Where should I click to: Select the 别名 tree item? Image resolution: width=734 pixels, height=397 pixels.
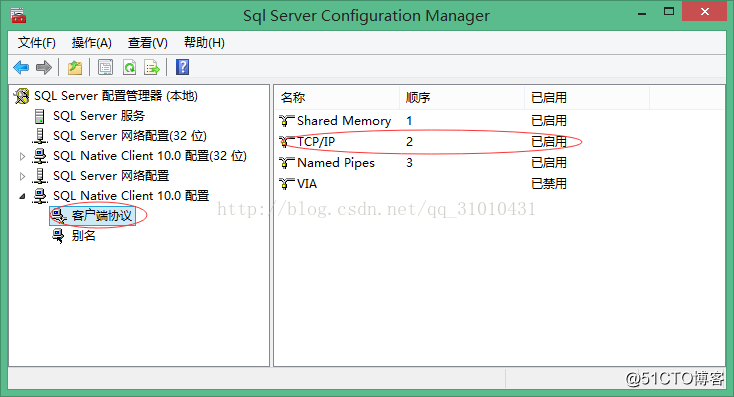click(83, 235)
